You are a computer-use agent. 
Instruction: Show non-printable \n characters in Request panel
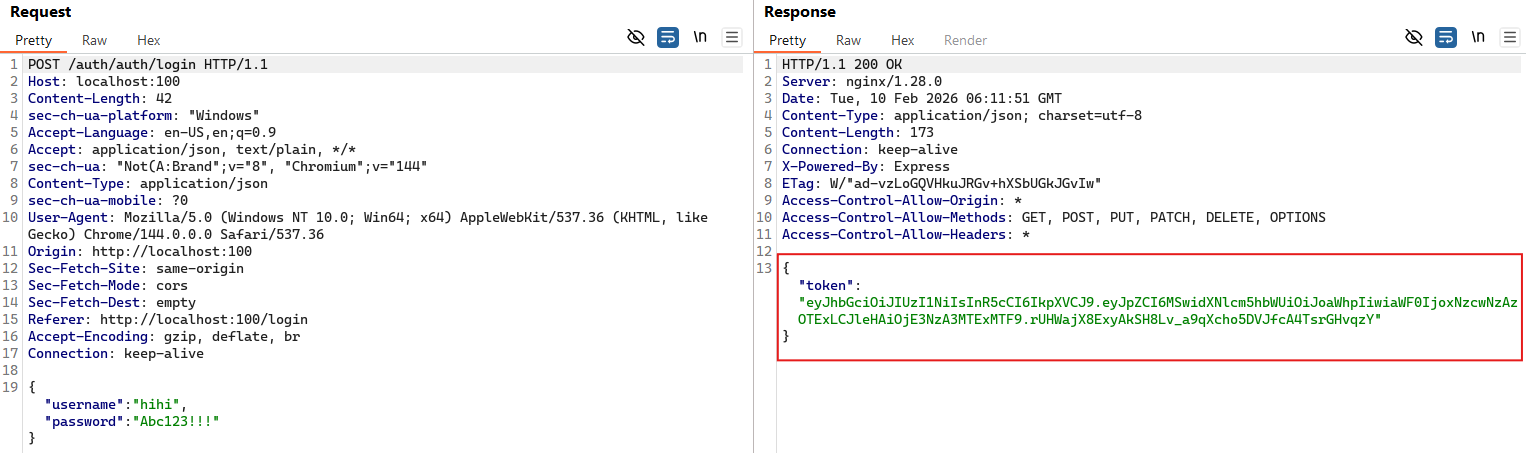tap(700, 38)
